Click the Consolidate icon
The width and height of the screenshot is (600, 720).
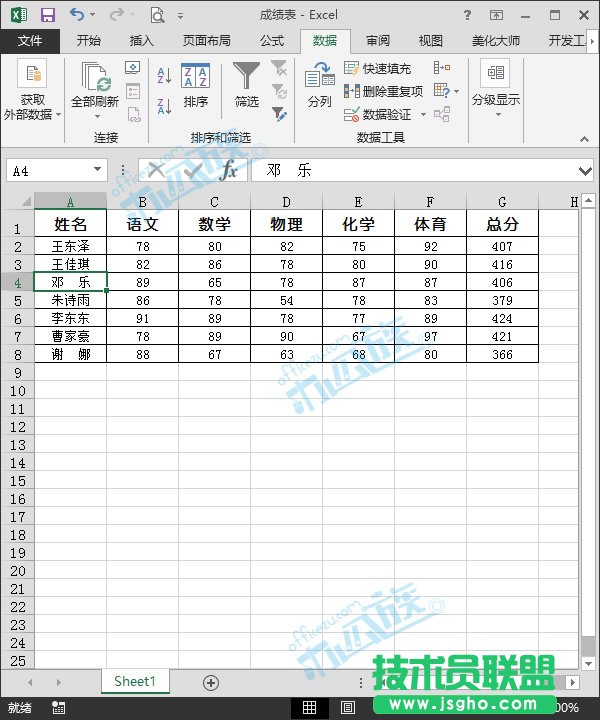point(442,68)
